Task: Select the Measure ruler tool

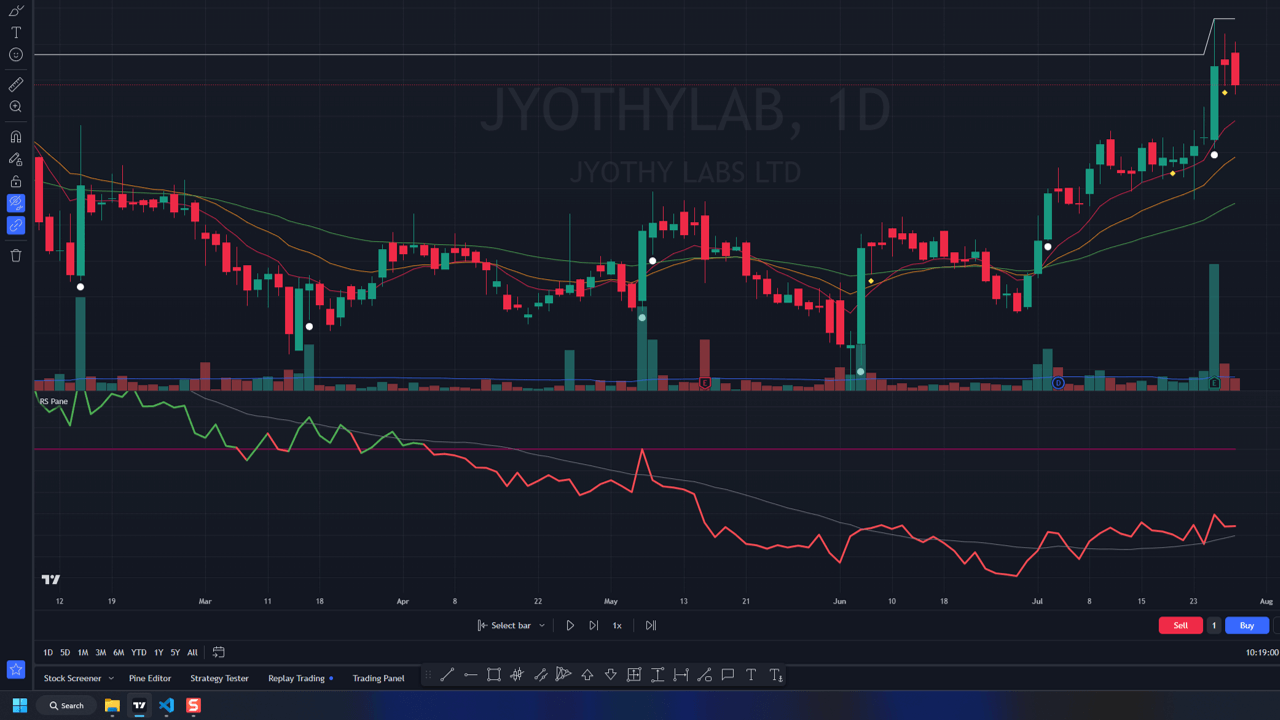Action: point(16,85)
